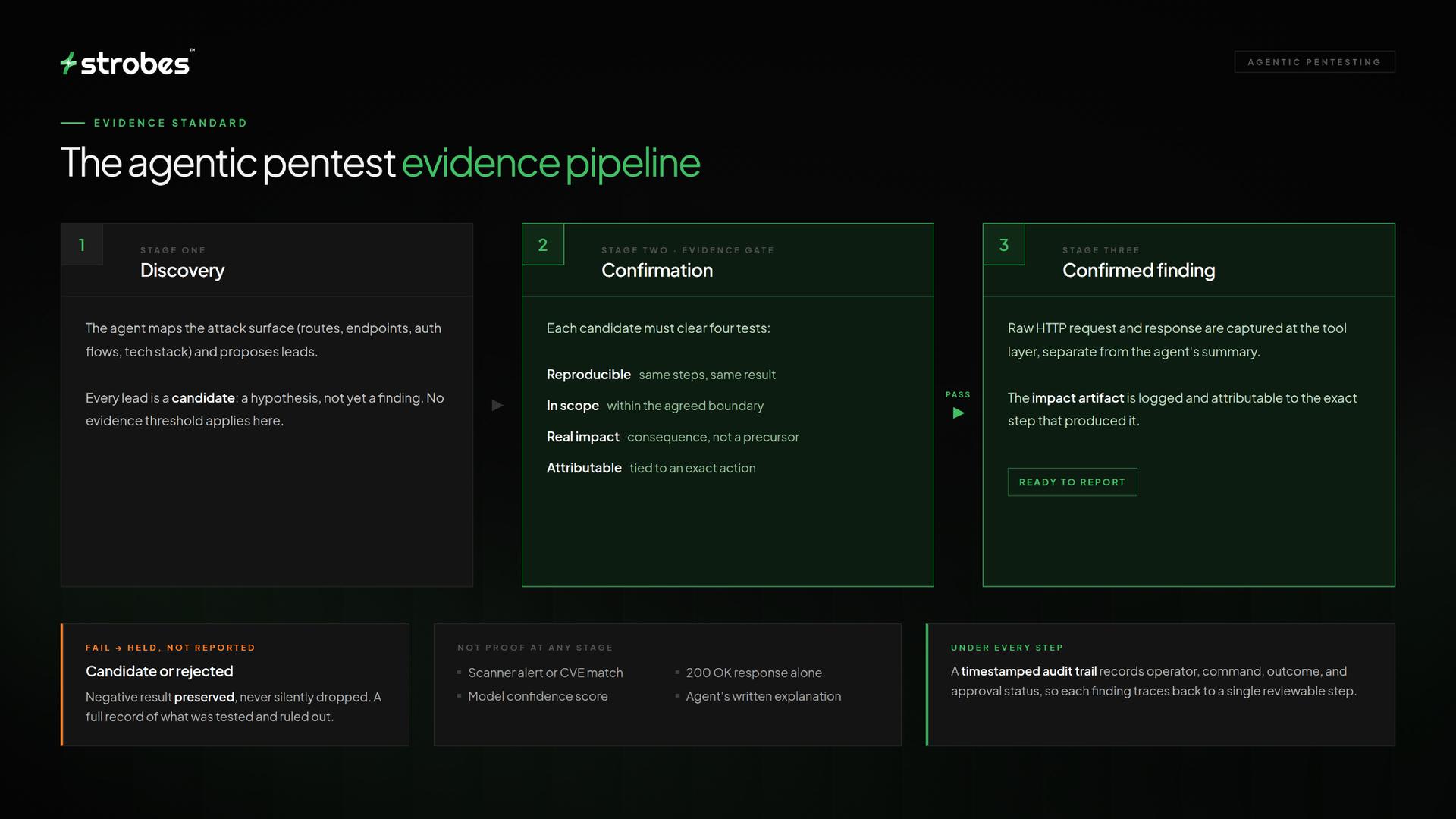The width and height of the screenshot is (1456, 819).
Task: Select the stage number 1 box
Action: [82, 244]
